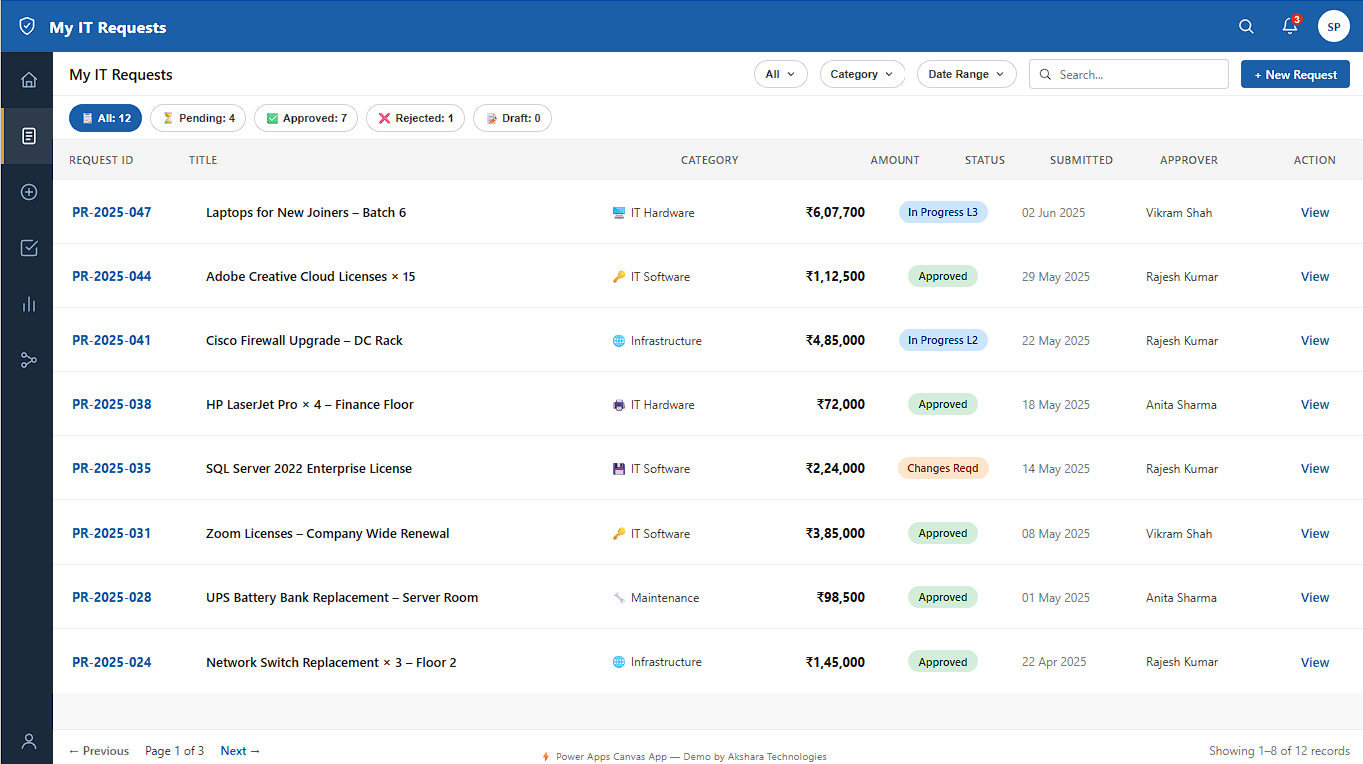This screenshot has width=1363, height=764.
Task: View the SQL Server 2022 request
Action: click(x=1315, y=468)
